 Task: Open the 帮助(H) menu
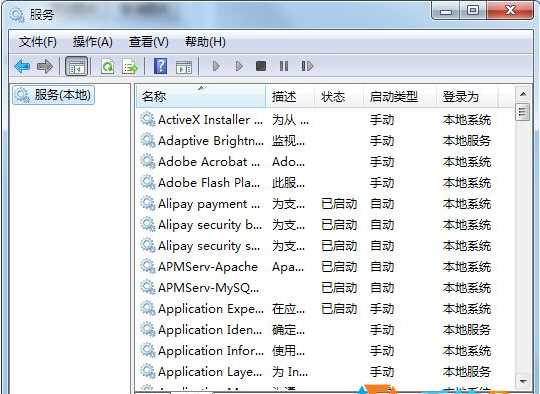click(x=205, y=42)
